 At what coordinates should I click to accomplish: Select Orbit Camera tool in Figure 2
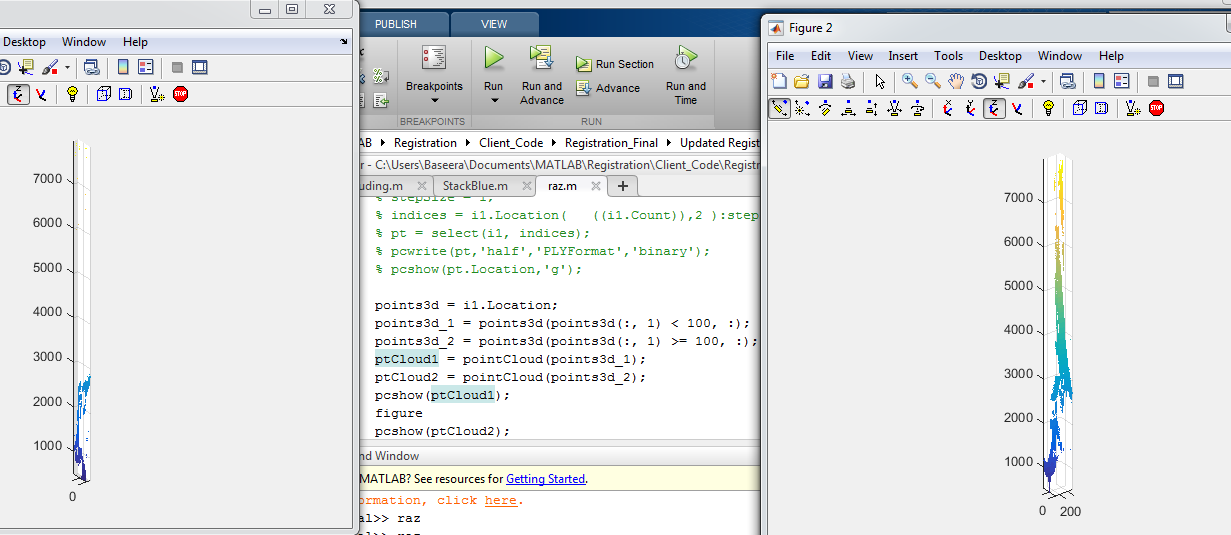pyautogui.click(x=779, y=108)
